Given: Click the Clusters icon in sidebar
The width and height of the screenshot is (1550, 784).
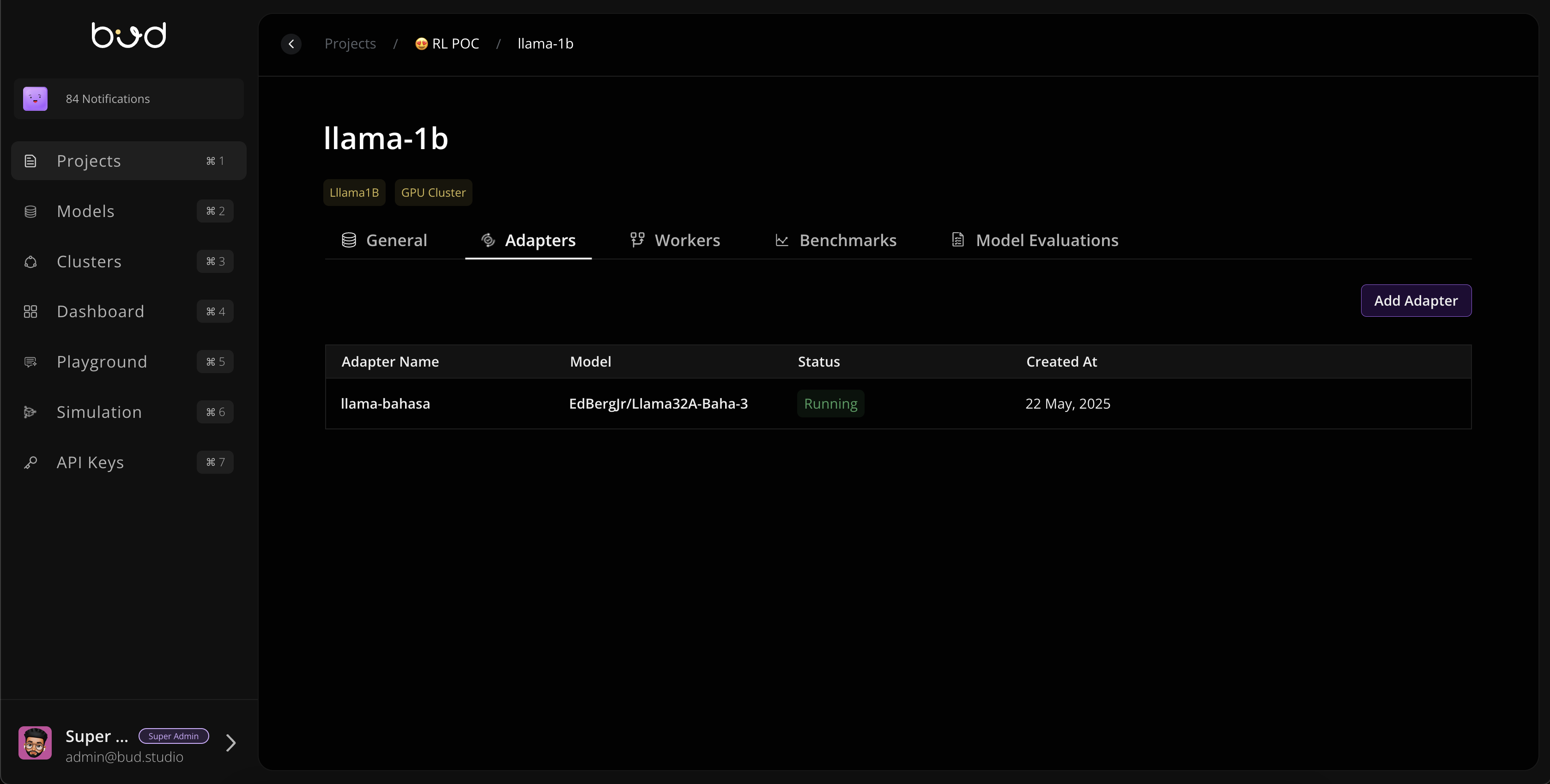Looking at the screenshot, I should click(30, 262).
